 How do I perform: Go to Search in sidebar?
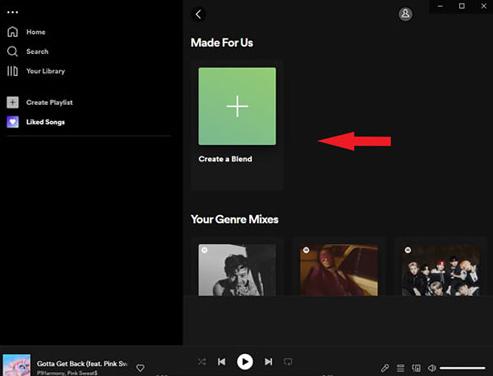37,51
